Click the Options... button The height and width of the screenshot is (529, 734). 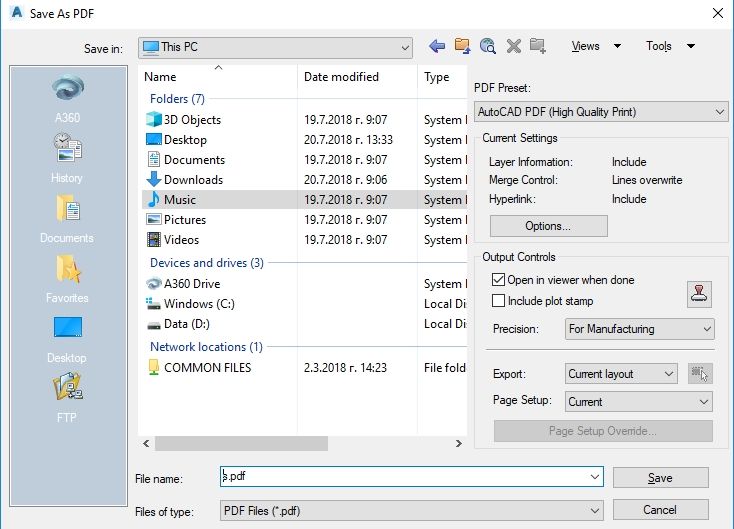(549, 226)
